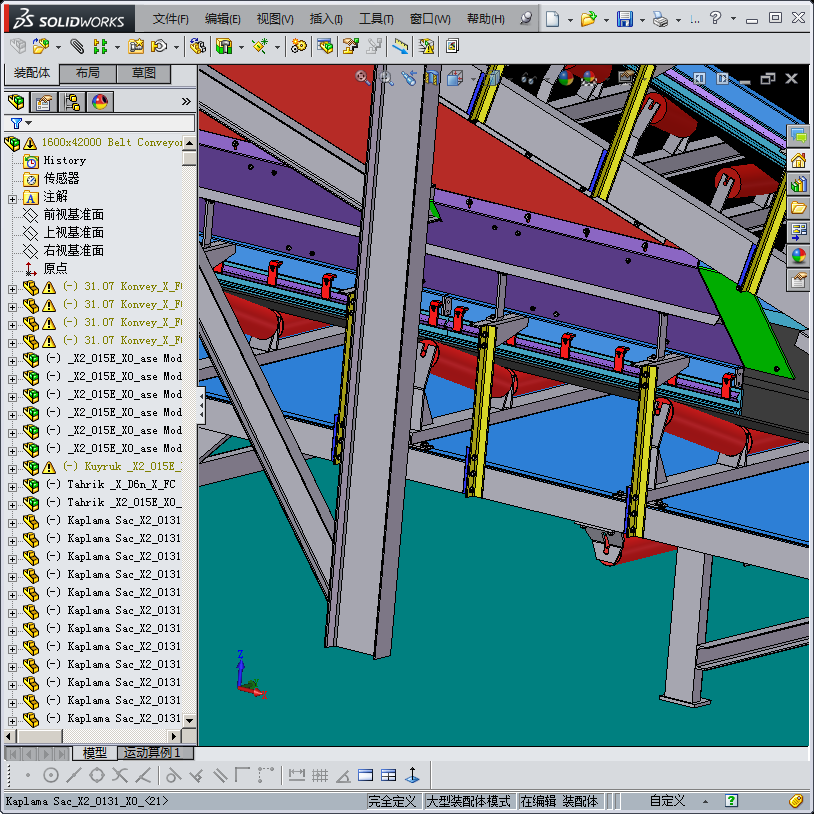Open the DisplayManager tab icon with color sphere
The image size is (814, 814).
pos(100,102)
